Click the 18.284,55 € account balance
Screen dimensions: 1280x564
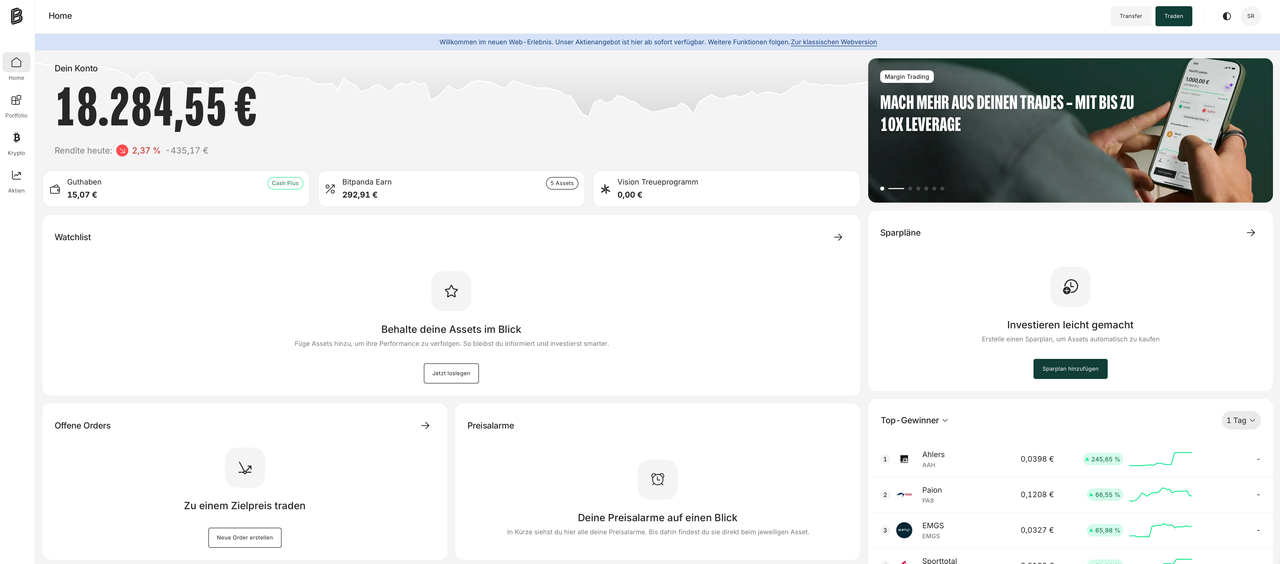(x=156, y=107)
